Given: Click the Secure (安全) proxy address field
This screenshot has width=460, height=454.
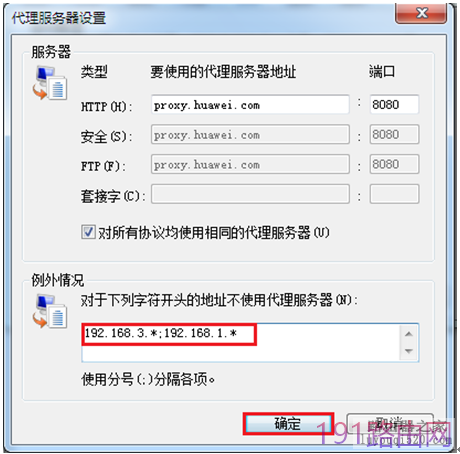Looking at the screenshot, I should [250, 134].
